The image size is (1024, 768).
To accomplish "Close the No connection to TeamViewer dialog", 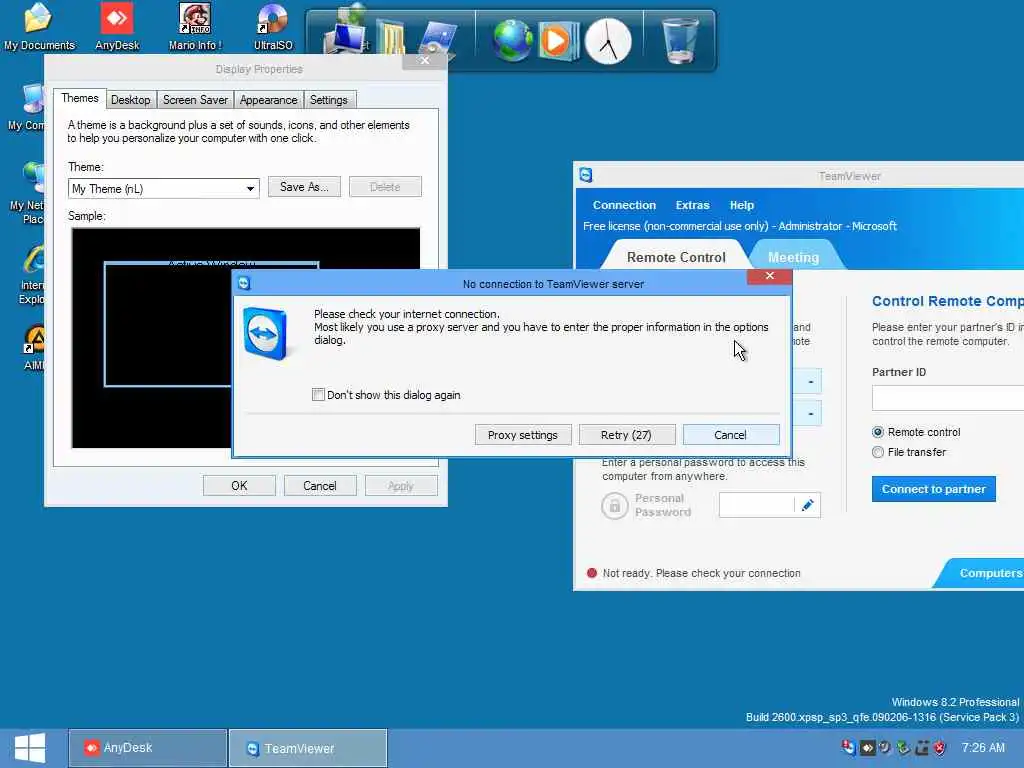I will (769, 276).
